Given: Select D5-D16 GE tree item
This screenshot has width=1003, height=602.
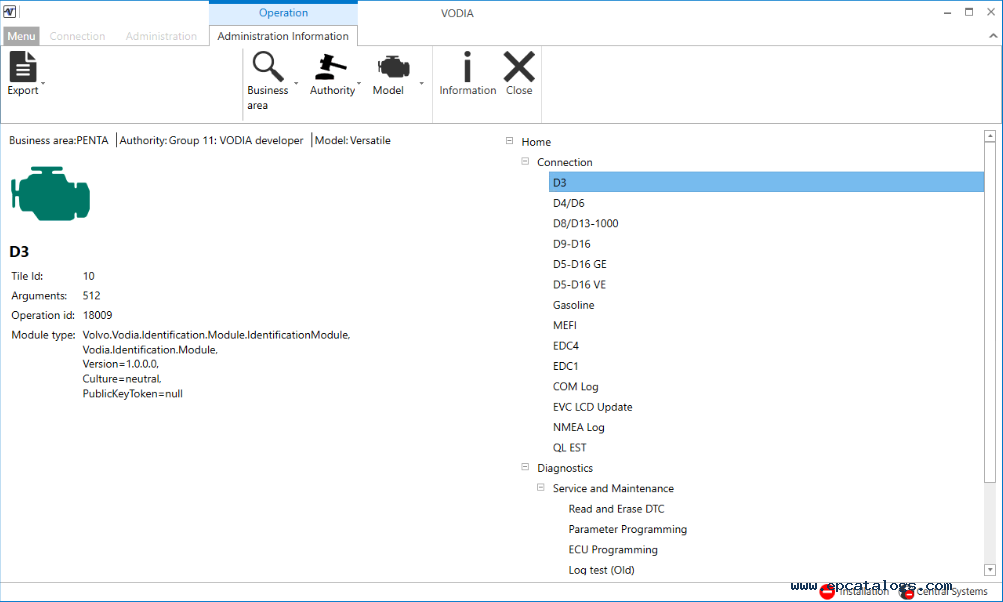Looking at the screenshot, I should (580, 264).
